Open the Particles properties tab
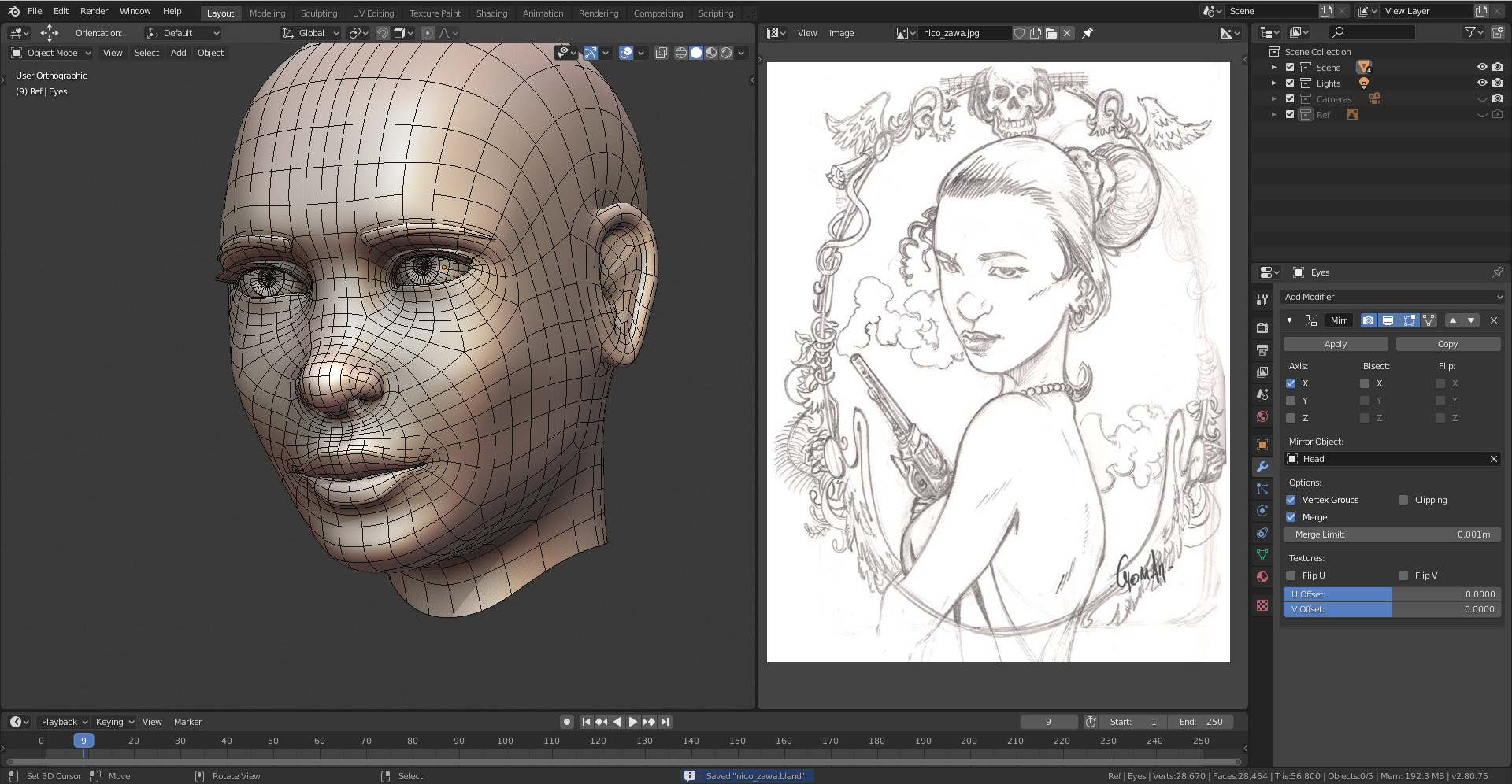The width and height of the screenshot is (1512, 784). [1262, 489]
